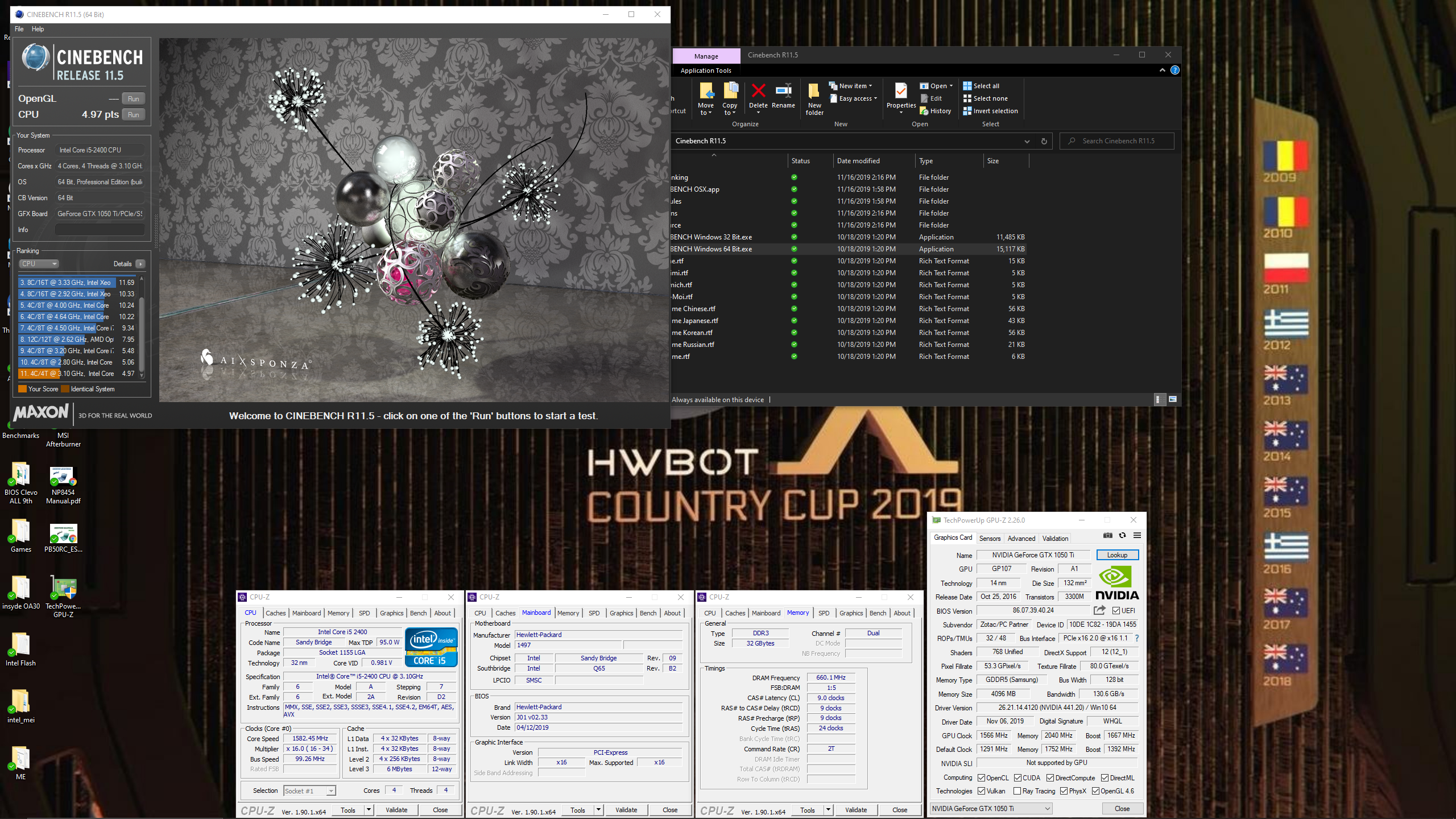
Task: Open the Intel Flash desktop folder
Action: pos(21,650)
